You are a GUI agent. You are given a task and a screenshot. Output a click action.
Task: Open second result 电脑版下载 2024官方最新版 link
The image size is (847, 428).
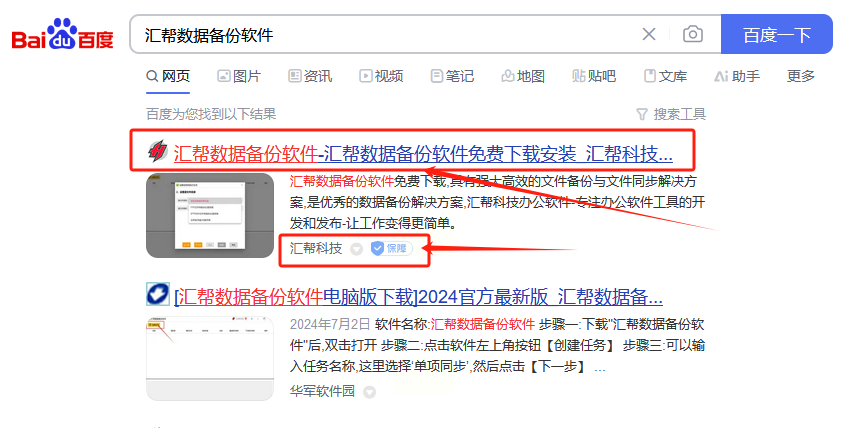click(418, 297)
